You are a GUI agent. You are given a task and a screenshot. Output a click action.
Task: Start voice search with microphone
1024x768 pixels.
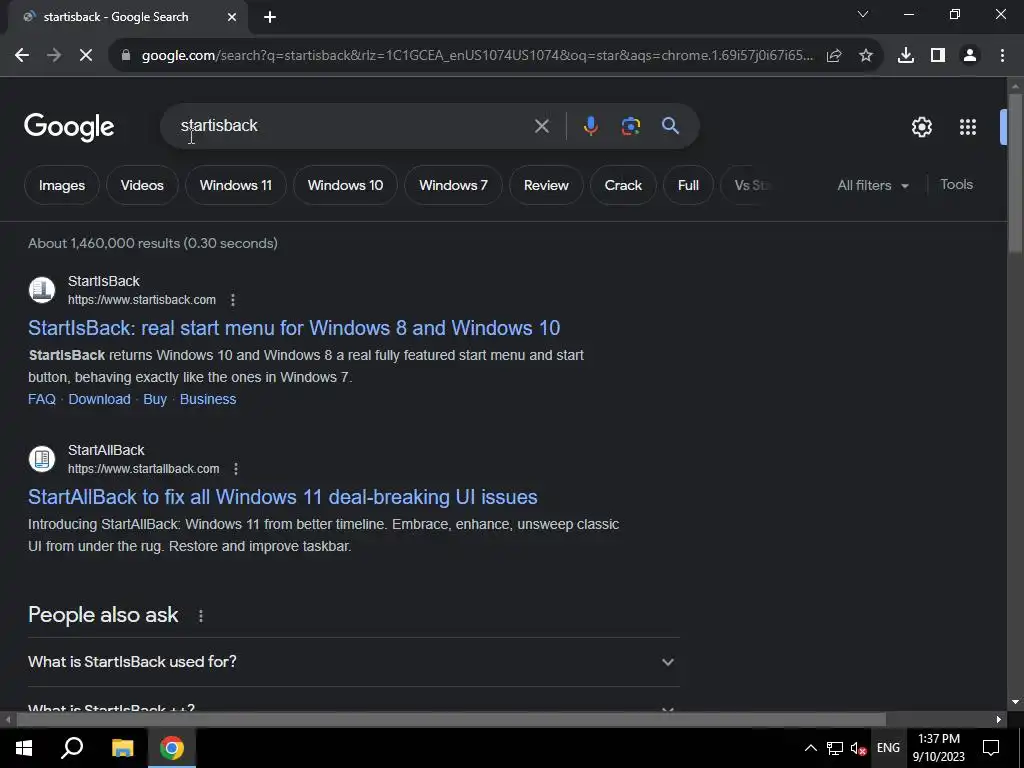click(x=590, y=126)
